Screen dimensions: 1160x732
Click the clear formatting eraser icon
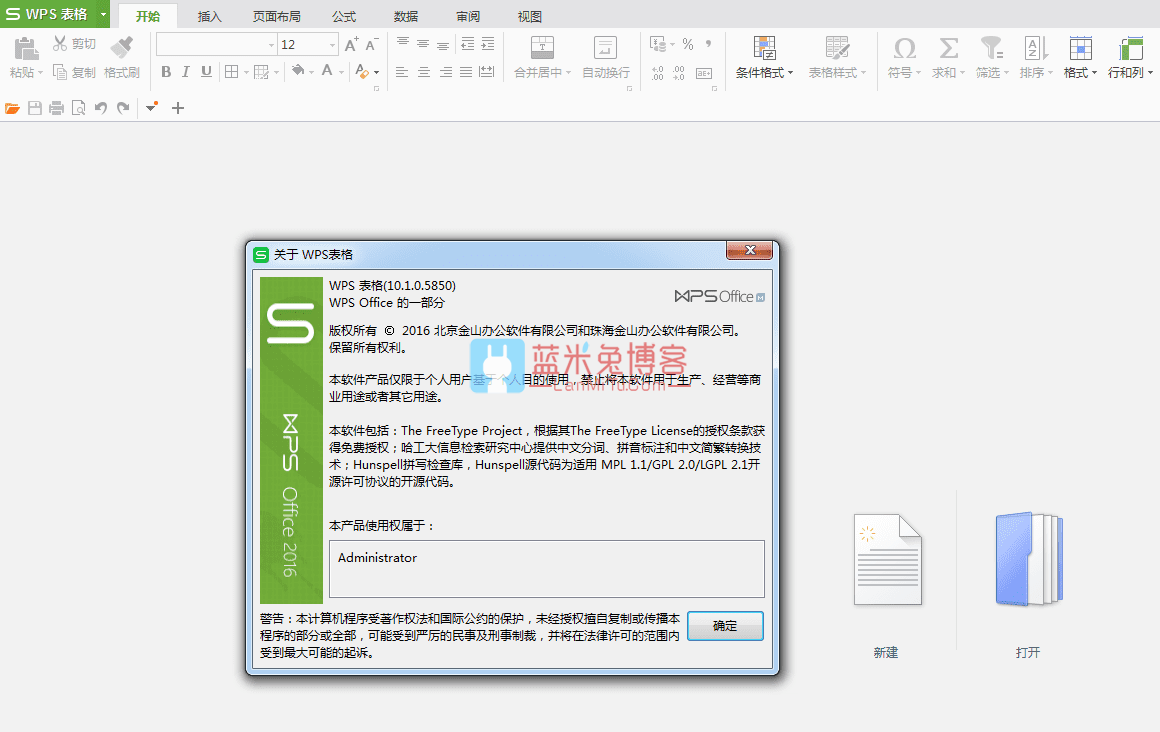point(362,71)
